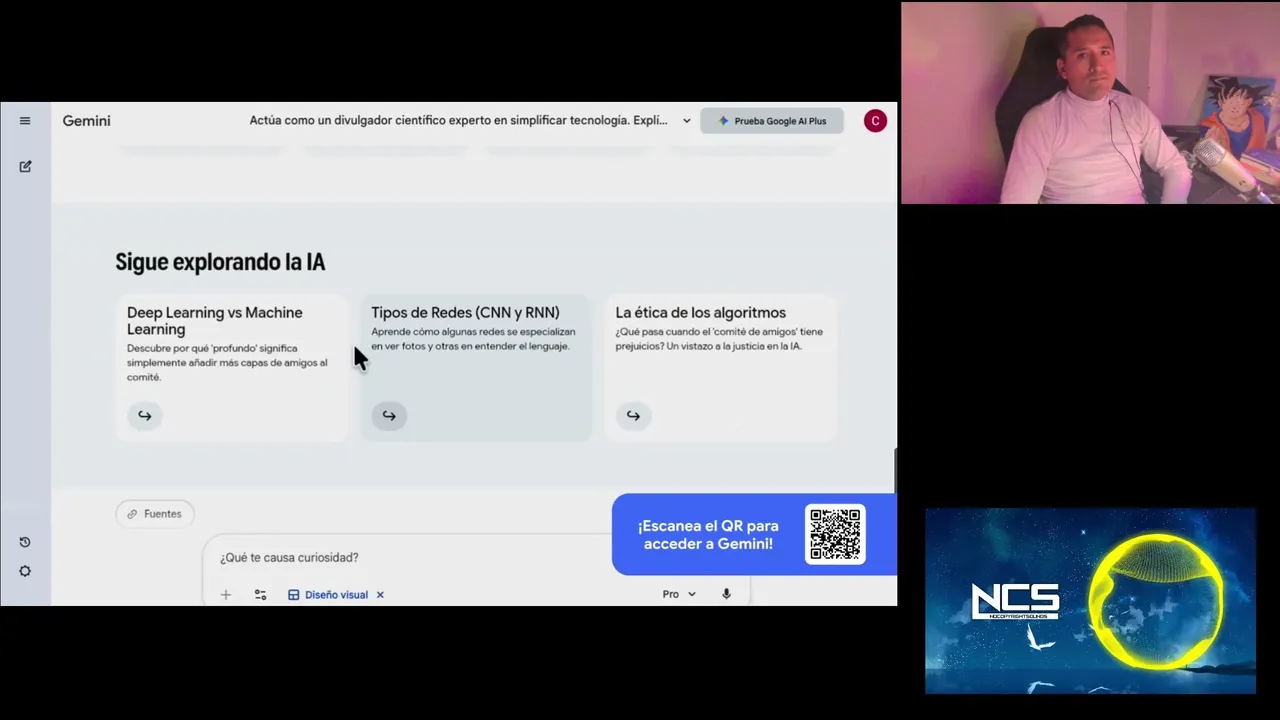Activate the microphone for voice input

726,594
